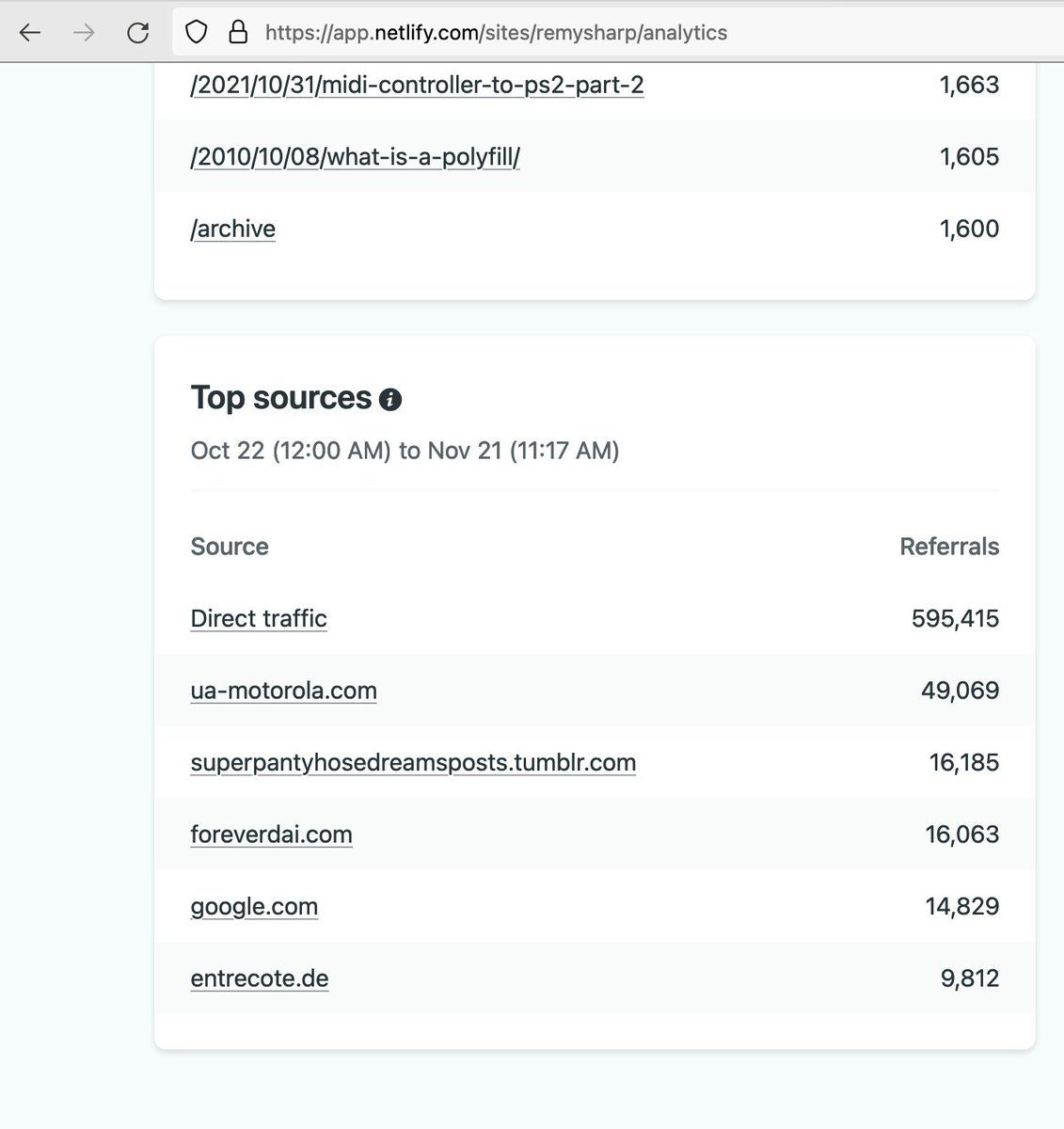Click the Top sources heading

pyautogui.click(x=281, y=398)
